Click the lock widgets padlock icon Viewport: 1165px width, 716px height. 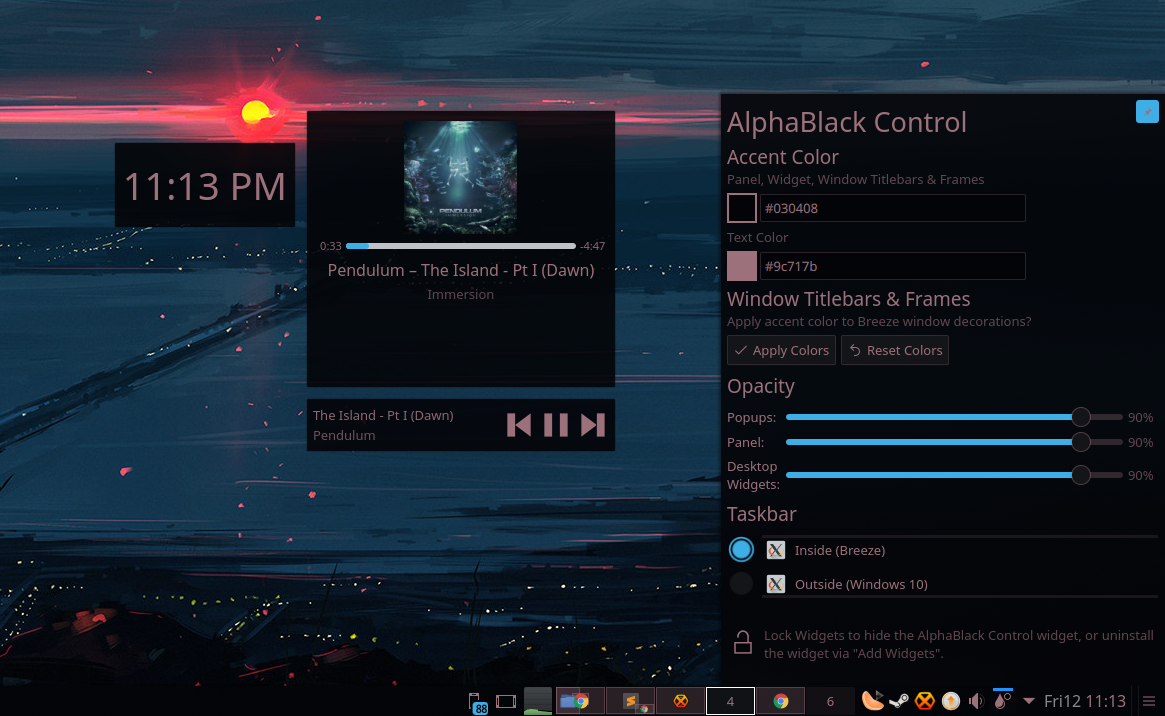[x=742, y=642]
